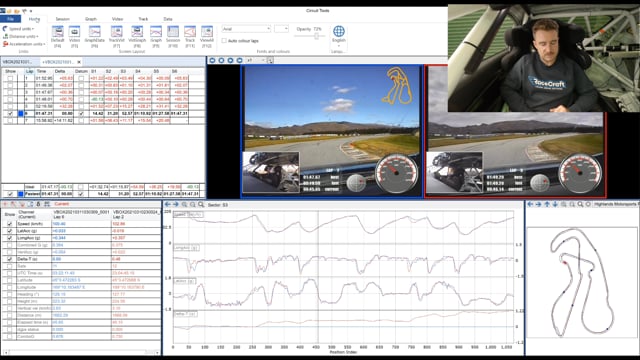This screenshot has height=360, width=640.
Task: Click graph panel left arrow icon
Action: click(167, 204)
